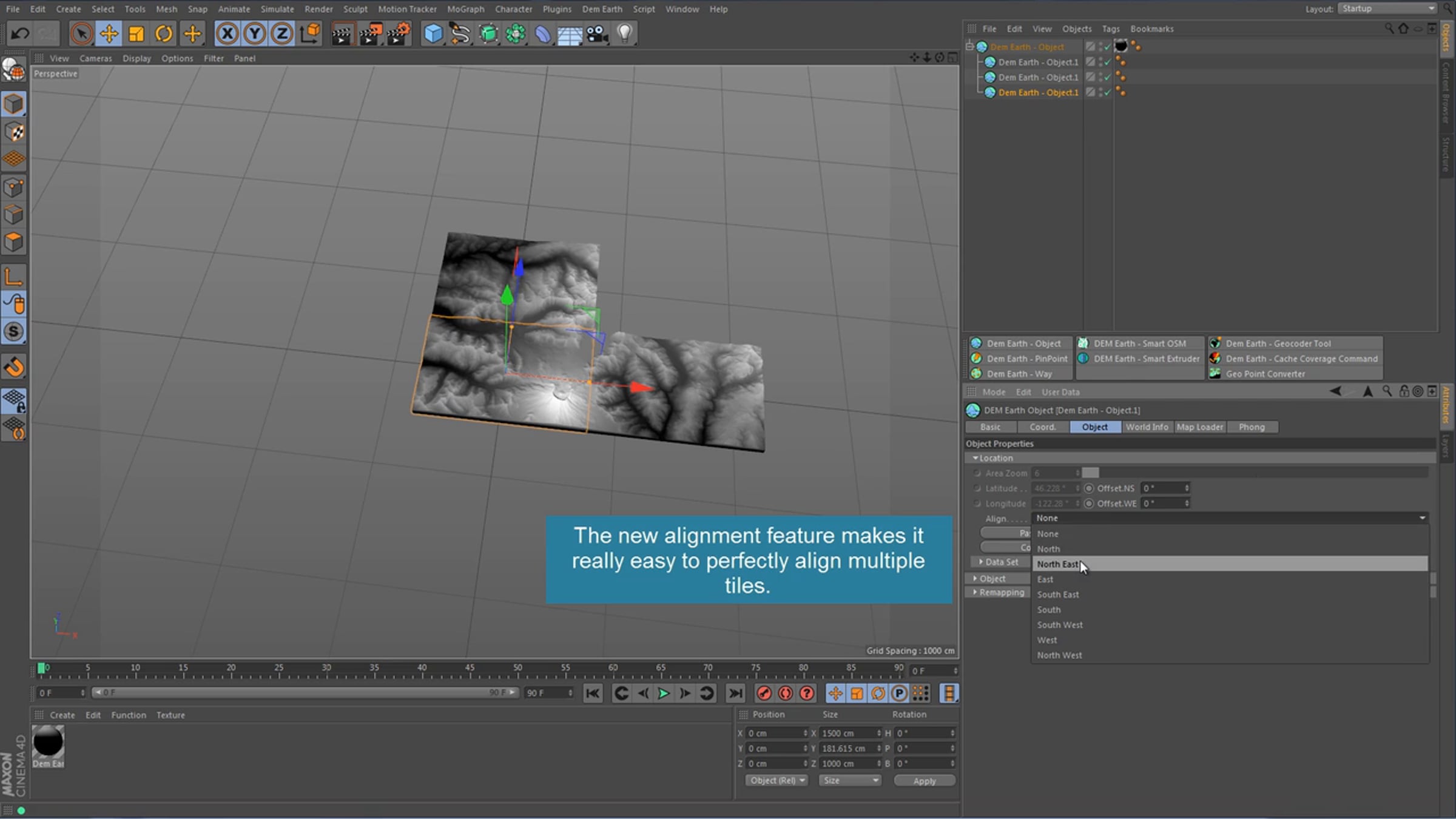Click the Camera object icon
The width and height of the screenshot is (1456, 819).
pyautogui.click(x=597, y=34)
